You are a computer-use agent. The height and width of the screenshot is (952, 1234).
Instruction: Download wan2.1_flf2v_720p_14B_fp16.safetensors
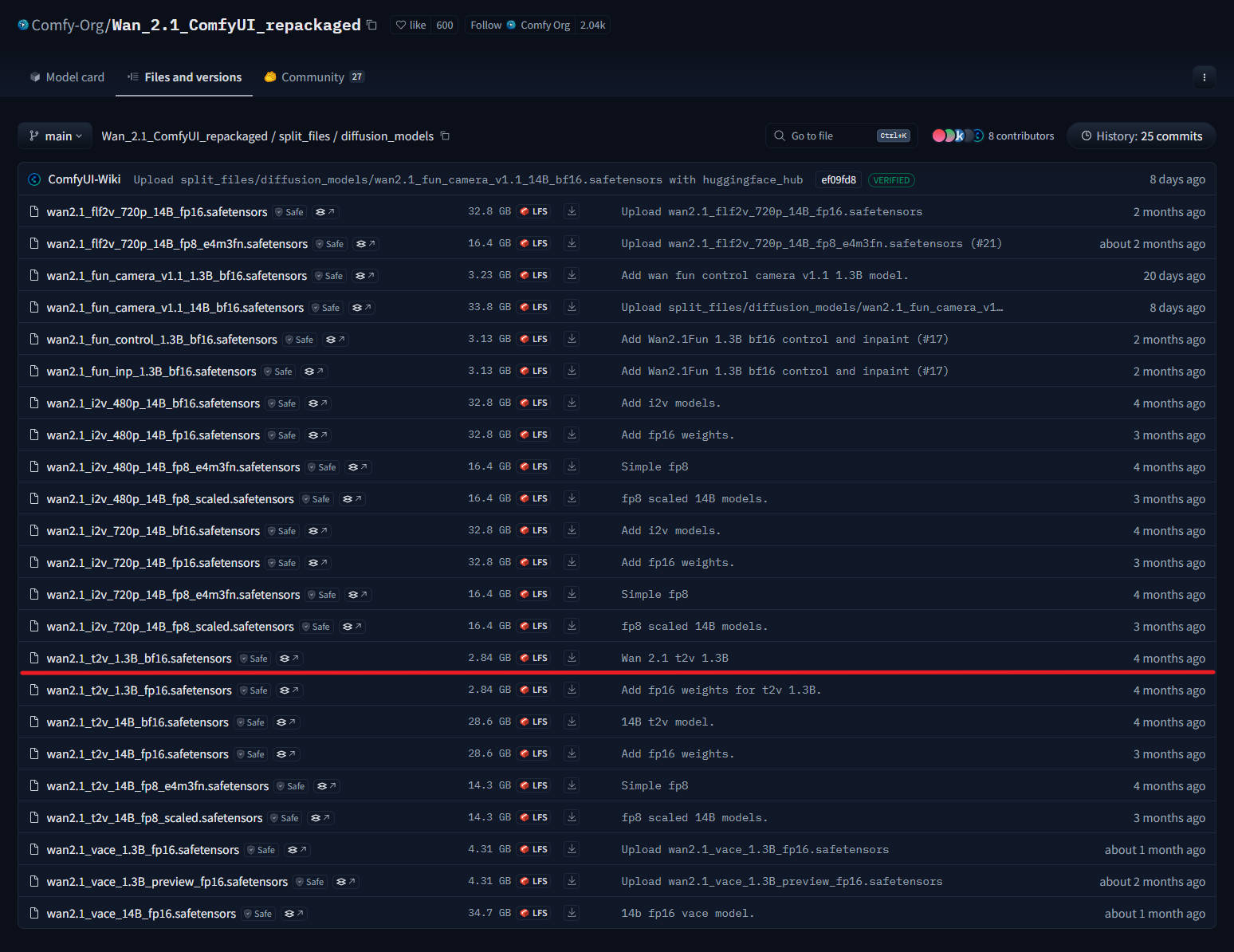[x=572, y=211]
